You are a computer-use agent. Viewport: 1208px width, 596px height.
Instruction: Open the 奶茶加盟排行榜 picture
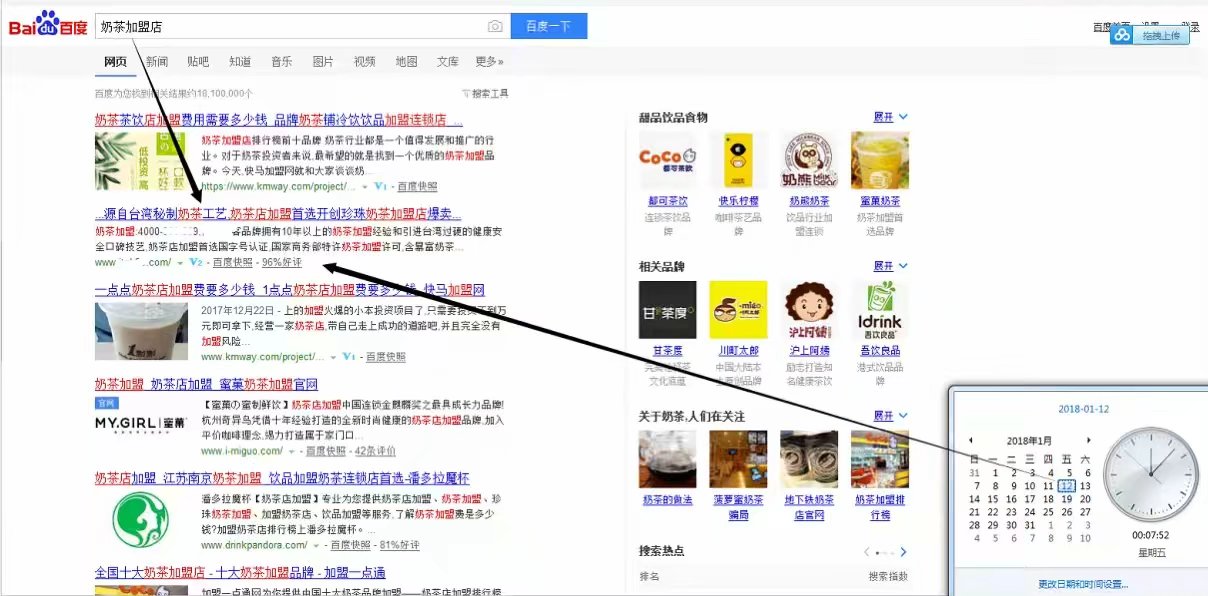880,459
